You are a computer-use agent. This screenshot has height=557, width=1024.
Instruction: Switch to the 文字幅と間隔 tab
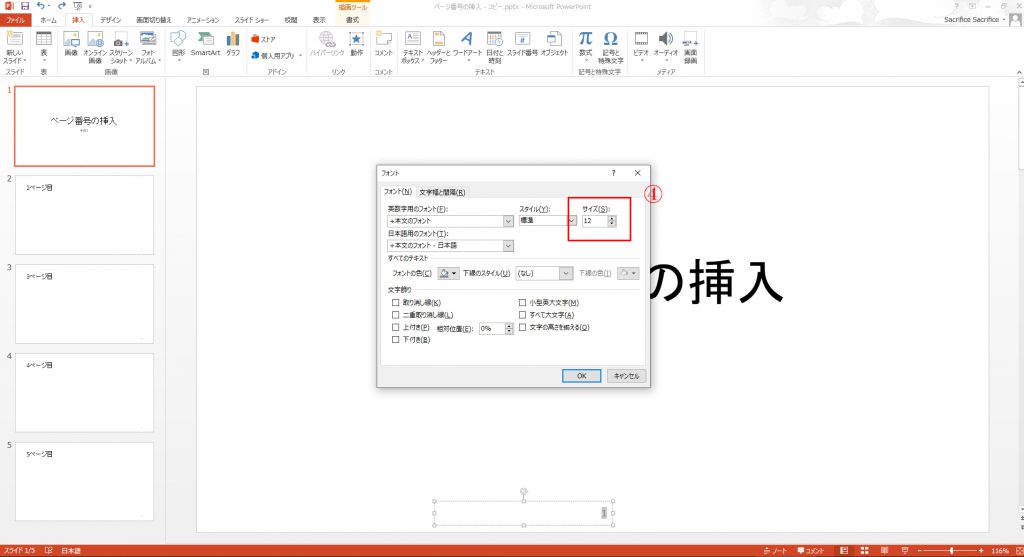(x=442, y=192)
